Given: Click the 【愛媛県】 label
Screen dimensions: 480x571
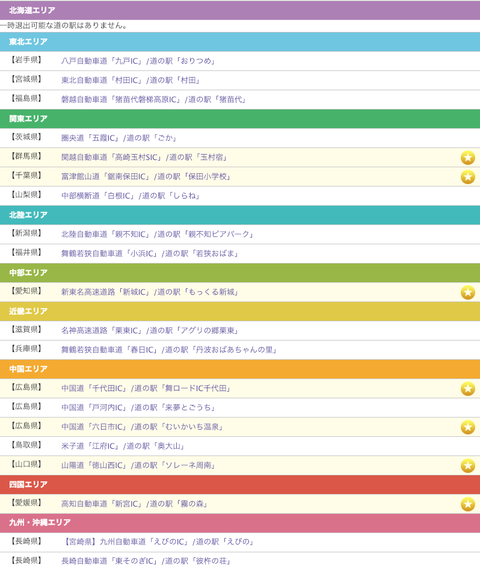Looking at the screenshot, I should tap(26, 503).
